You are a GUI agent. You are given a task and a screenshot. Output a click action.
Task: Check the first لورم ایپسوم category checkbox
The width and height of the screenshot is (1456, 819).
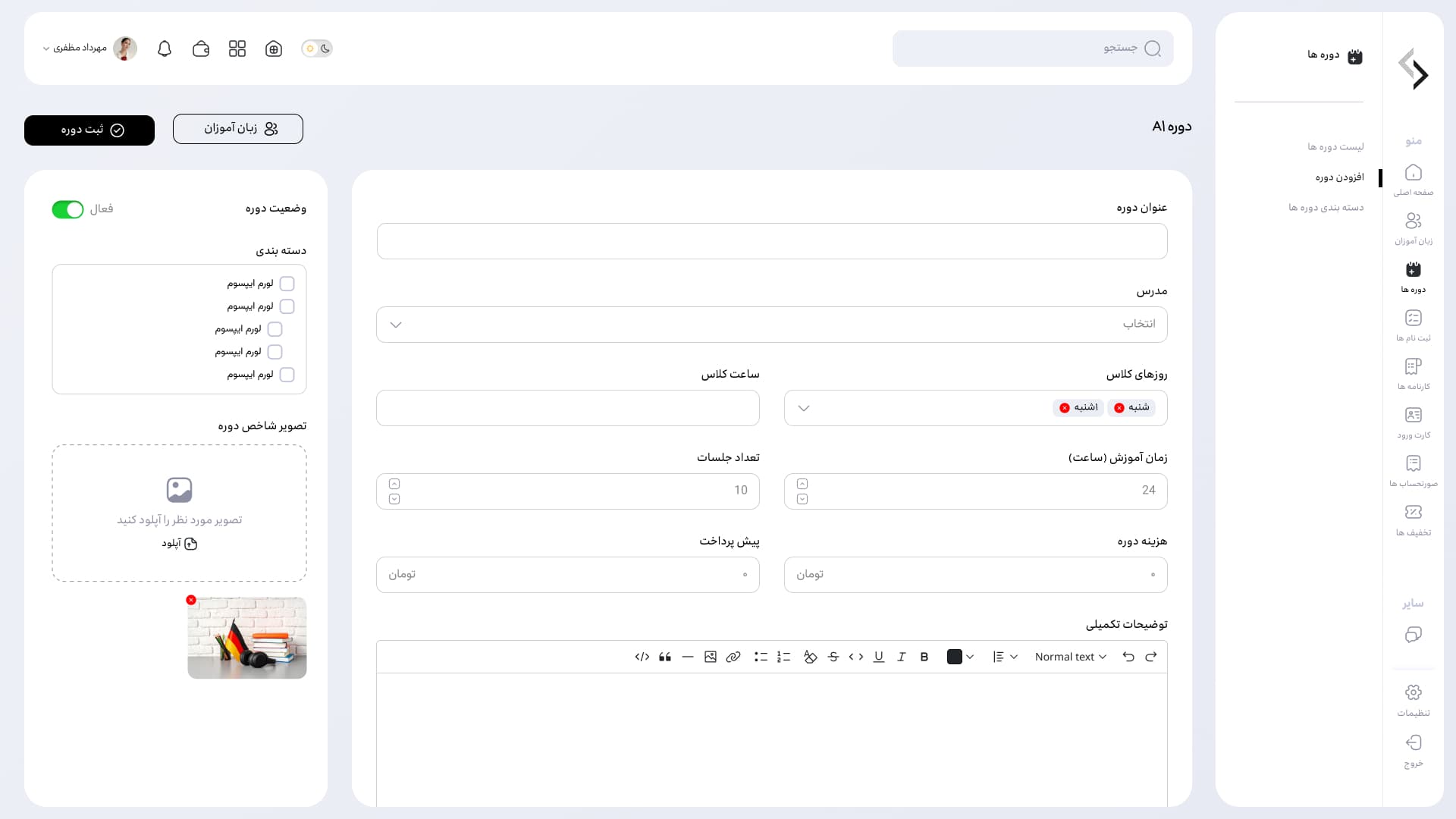tap(287, 284)
